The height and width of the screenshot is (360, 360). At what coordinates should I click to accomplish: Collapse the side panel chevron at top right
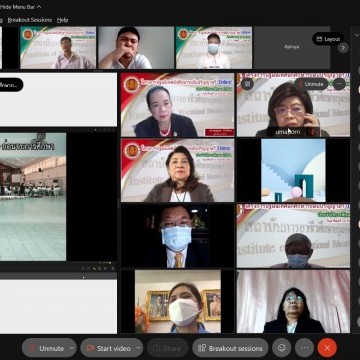coord(357,35)
